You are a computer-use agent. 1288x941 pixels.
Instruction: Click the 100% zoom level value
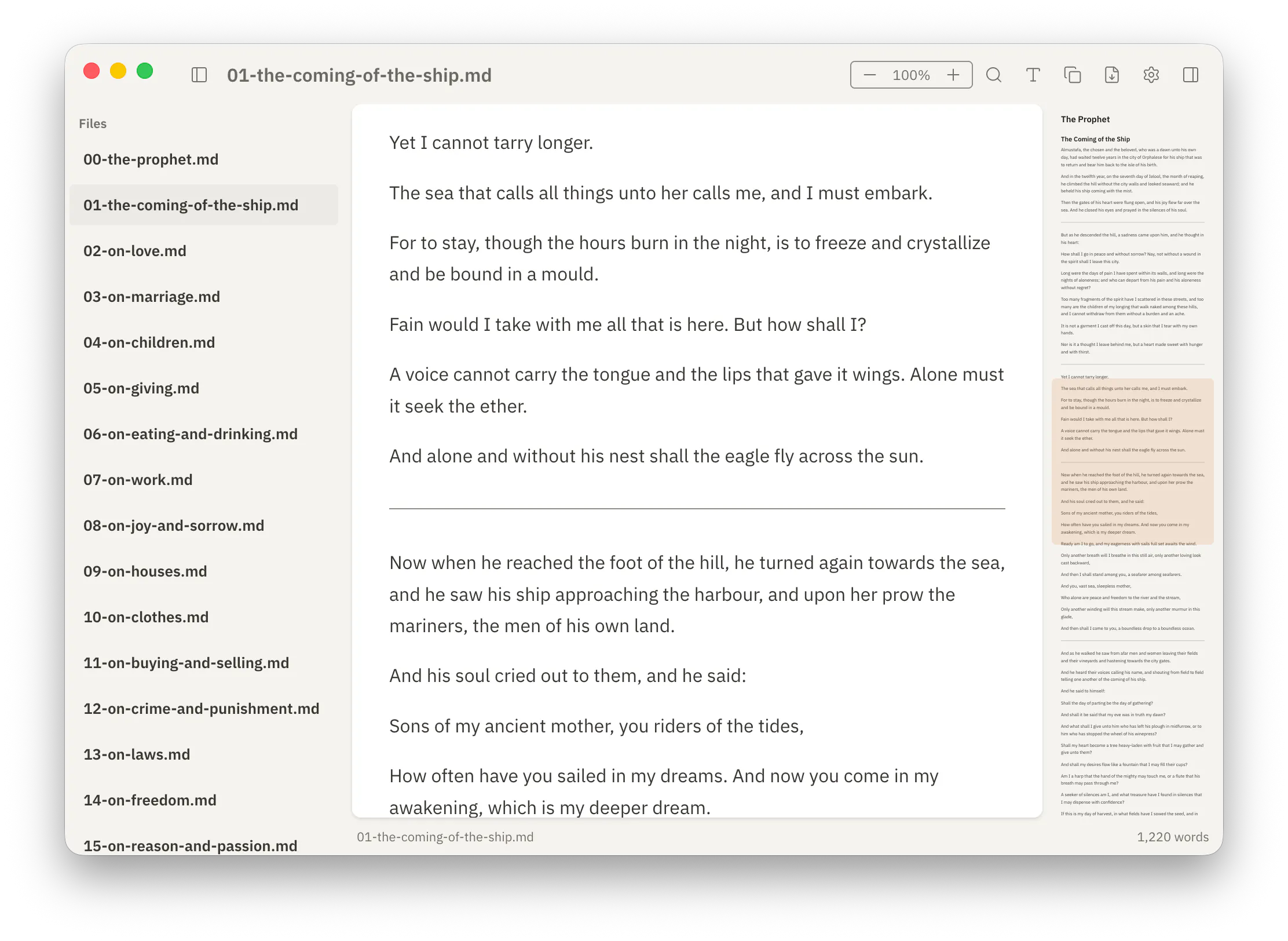tap(911, 75)
